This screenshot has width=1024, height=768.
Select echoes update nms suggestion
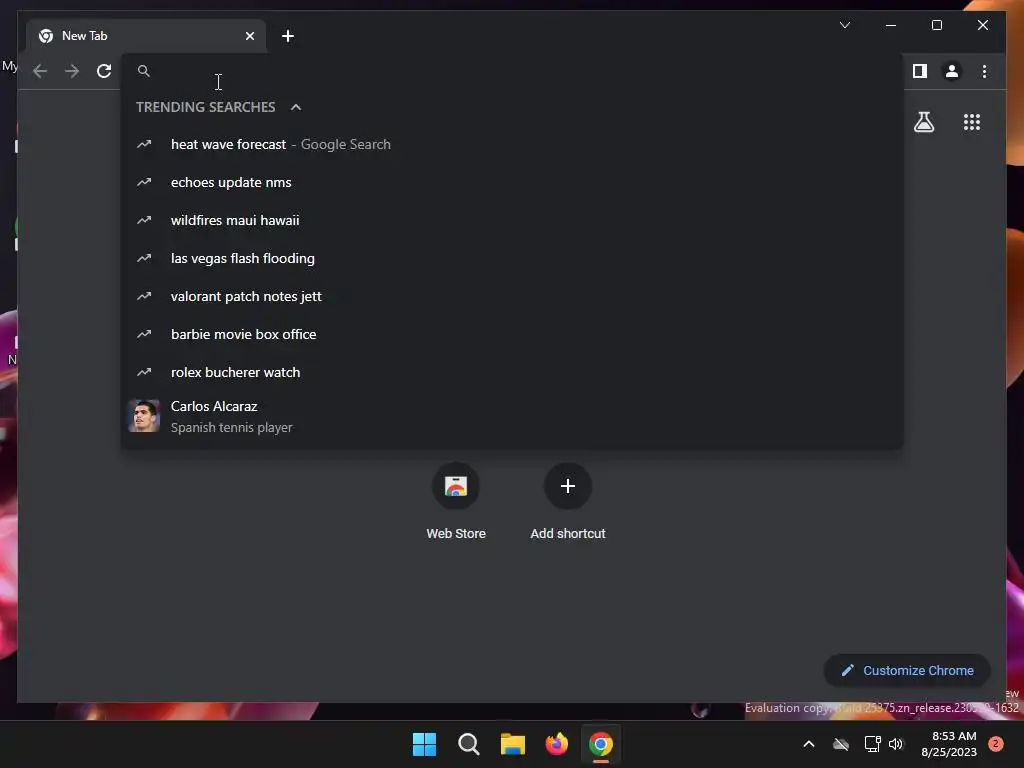tap(512, 182)
